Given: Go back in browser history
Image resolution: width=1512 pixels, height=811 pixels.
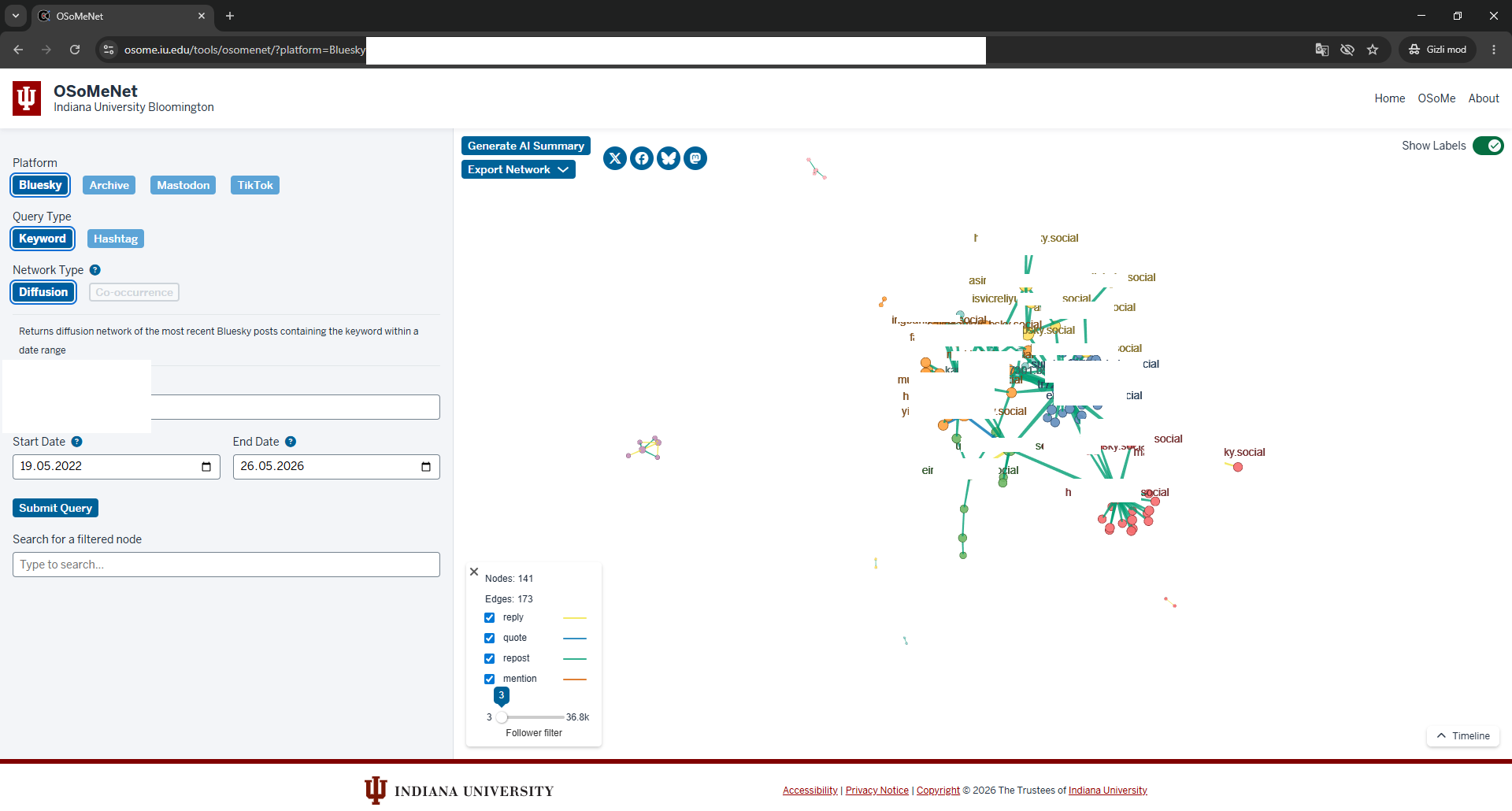Looking at the screenshot, I should point(18,50).
